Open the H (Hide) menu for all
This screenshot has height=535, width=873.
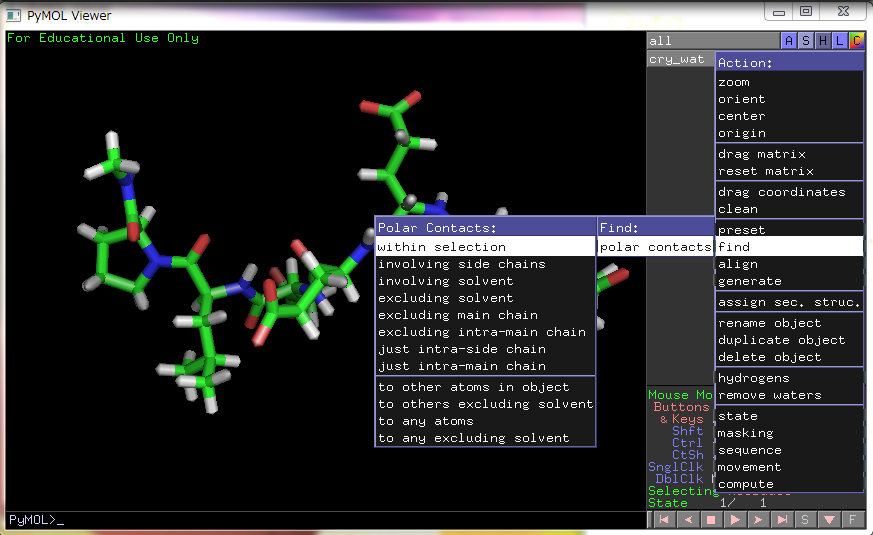tap(822, 41)
